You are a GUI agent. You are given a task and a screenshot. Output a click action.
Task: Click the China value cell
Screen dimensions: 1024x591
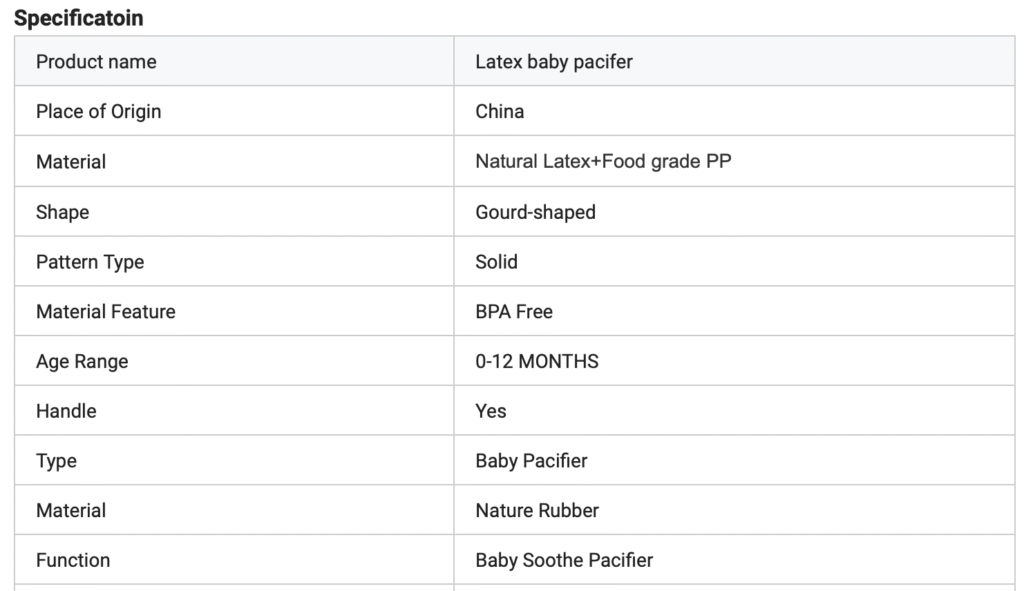point(500,112)
